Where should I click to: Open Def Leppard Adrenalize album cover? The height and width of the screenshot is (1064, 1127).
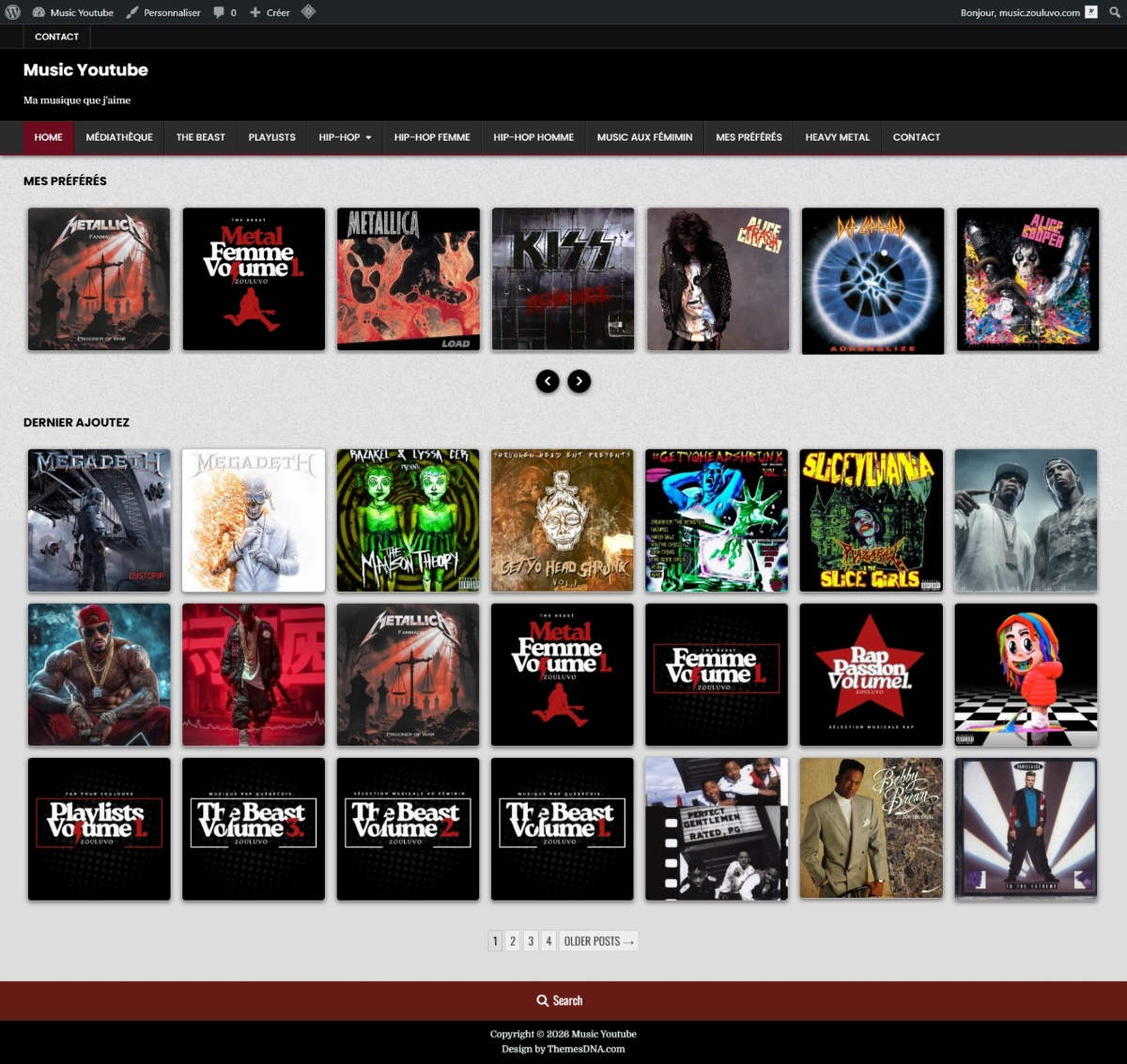tap(872, 281)
